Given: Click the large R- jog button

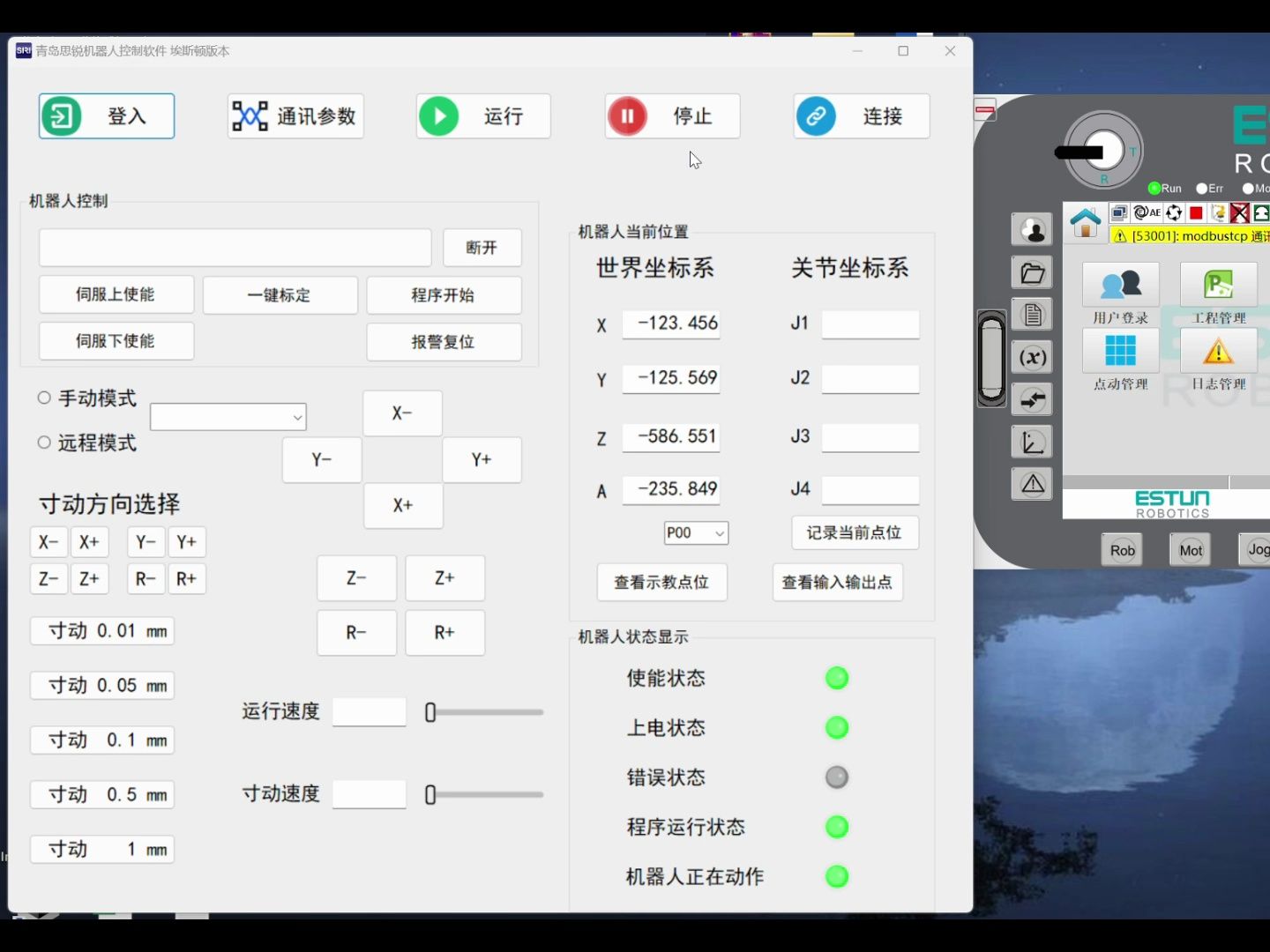Looking at the screenshot, I should (356, 633).
